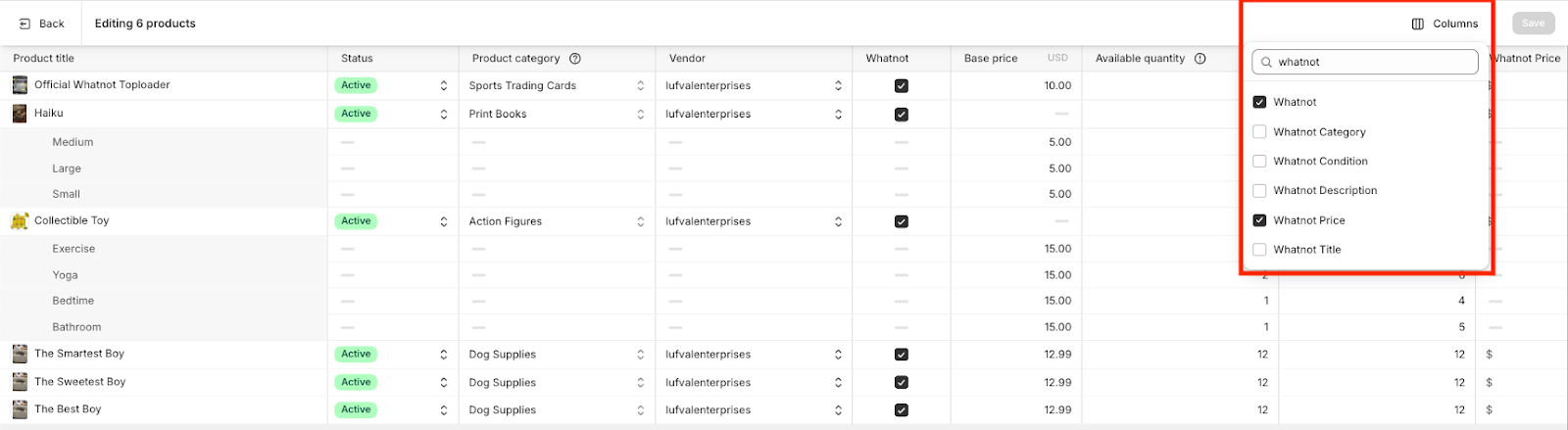Image resolution: width=1568 pixels, height=430 pixels.
Task: Open Vendor dropdown for The Smartest Boy
Action: [x=838, y=355]
